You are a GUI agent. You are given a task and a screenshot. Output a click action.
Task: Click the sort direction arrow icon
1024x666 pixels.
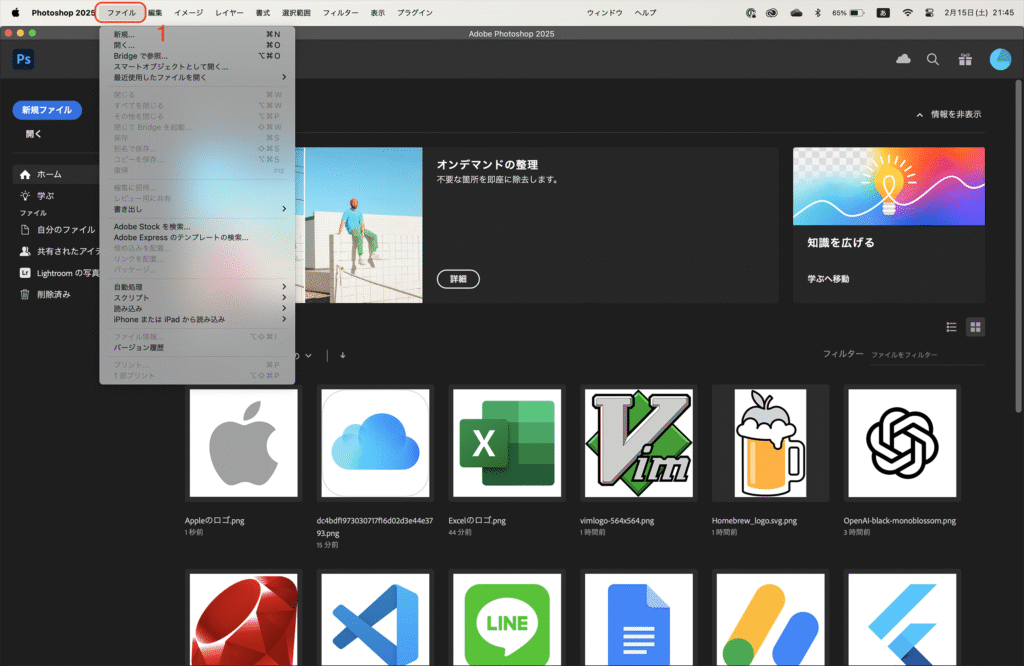(x=343, y=356)
